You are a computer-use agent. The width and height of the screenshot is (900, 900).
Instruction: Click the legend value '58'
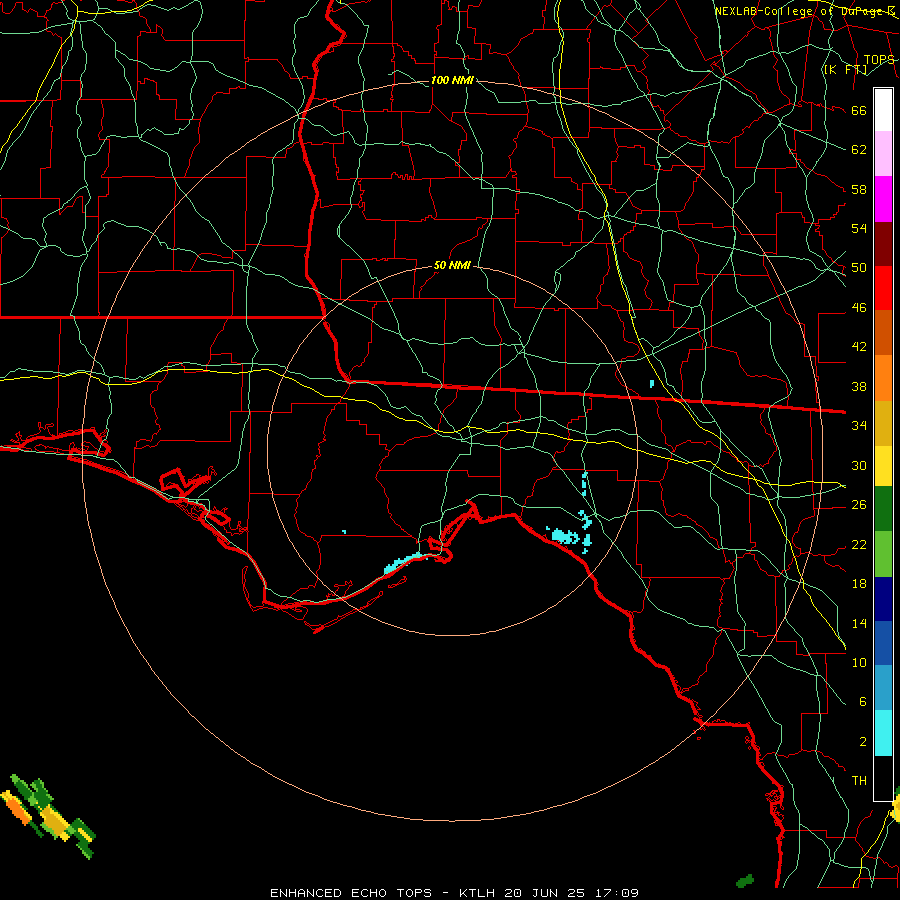tap(859, 189)
